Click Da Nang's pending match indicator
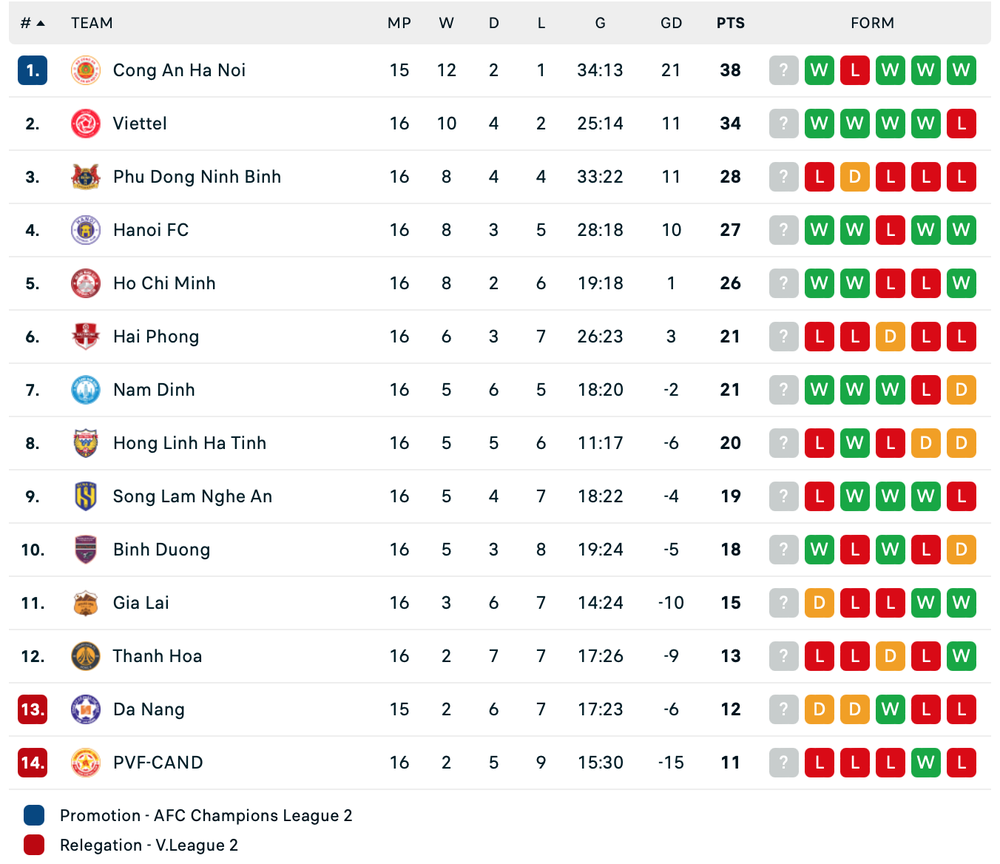 click(x=783, y=709)
